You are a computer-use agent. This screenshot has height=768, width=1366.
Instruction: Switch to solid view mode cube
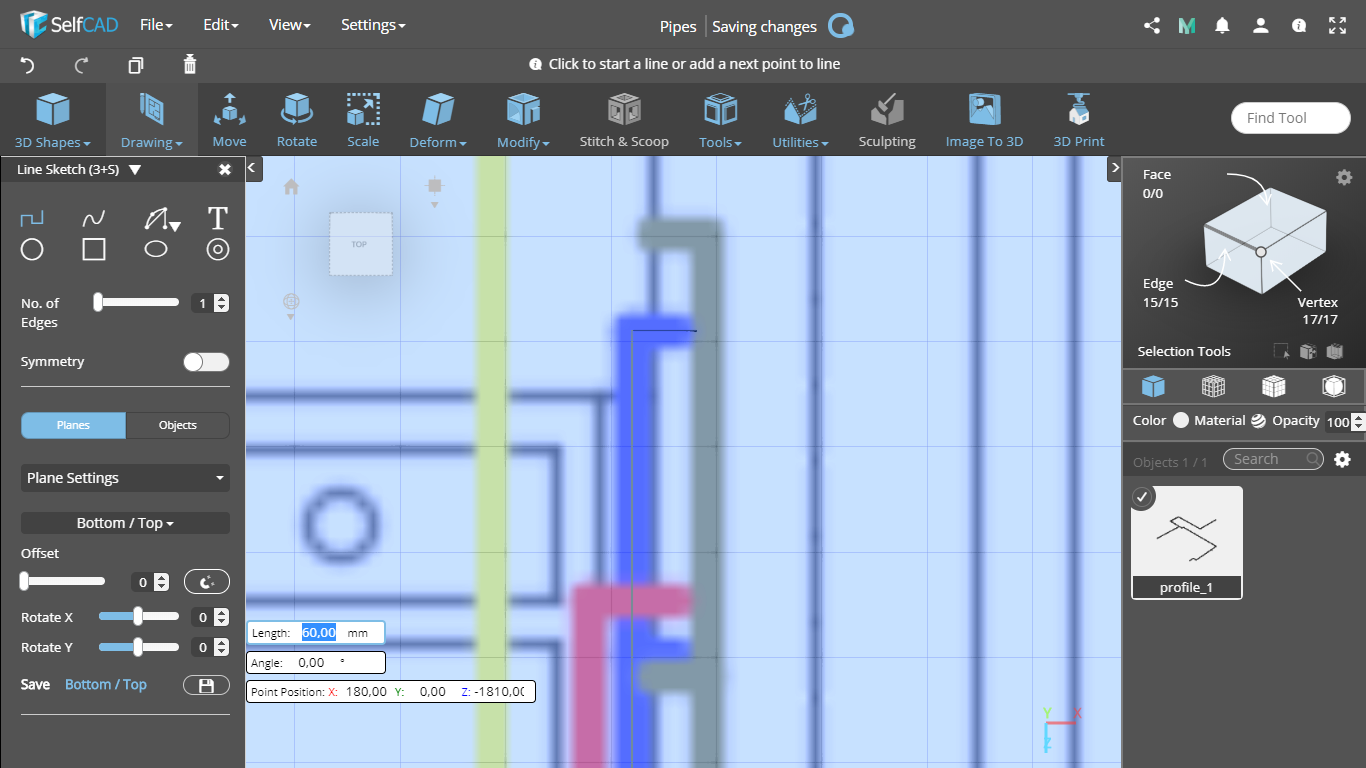click(1153, 386)
